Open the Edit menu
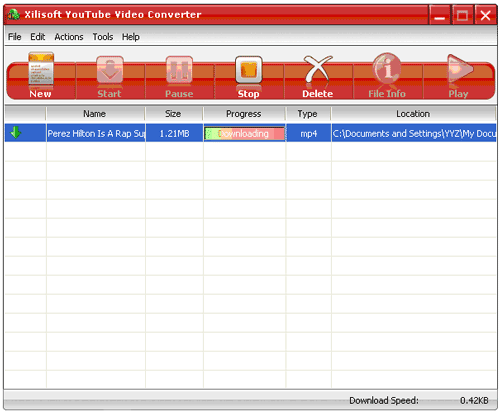Image resolution: width=500 pixels, height=414 pixels. 38,37
